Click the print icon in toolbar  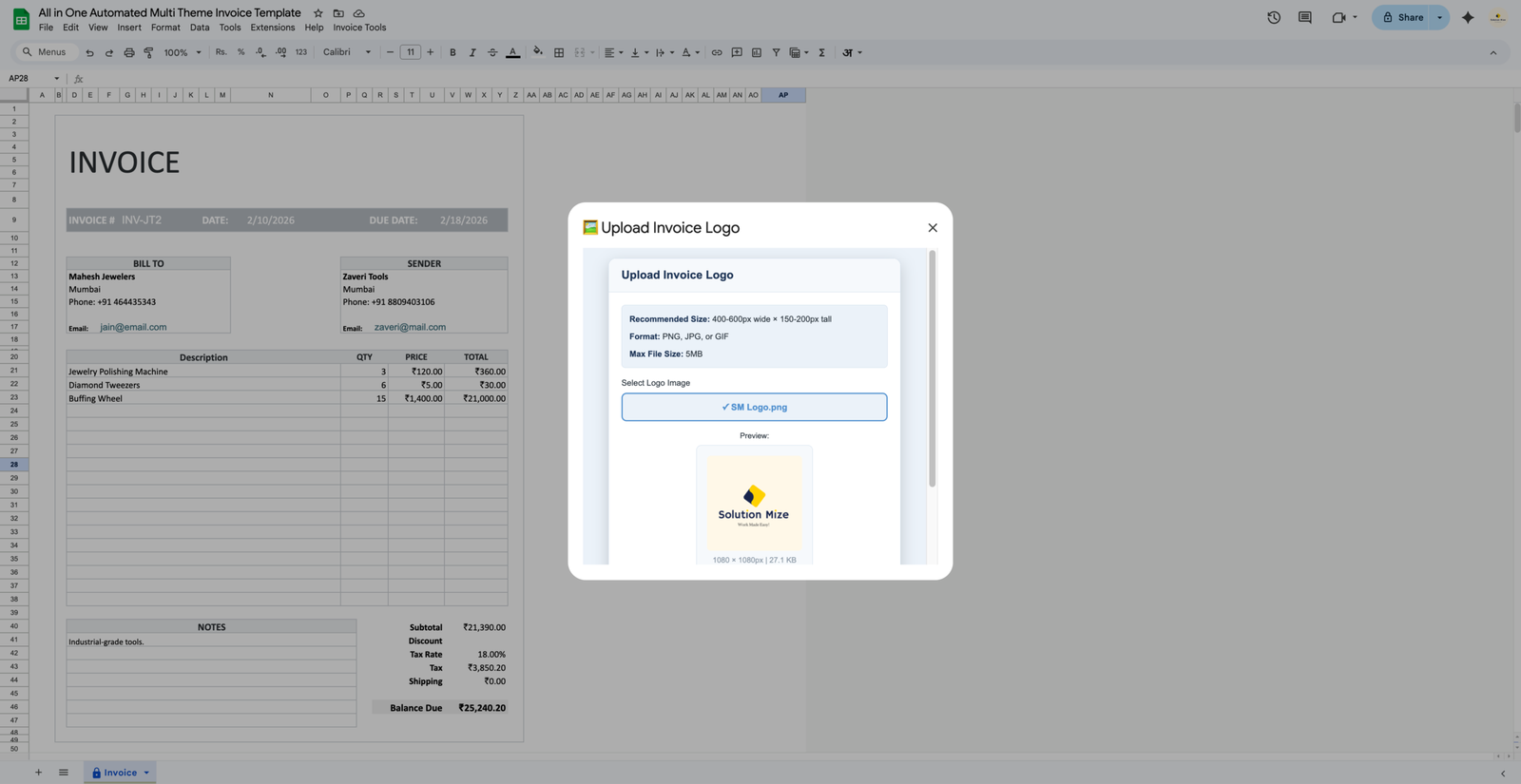pos(129,52)
